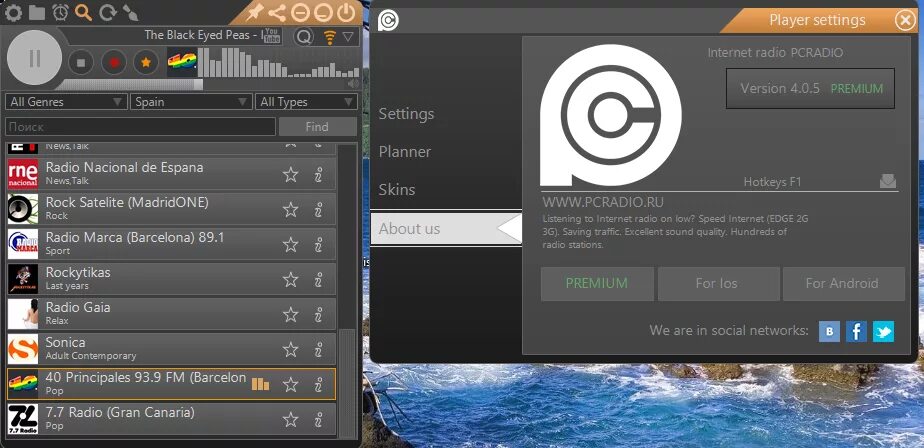The width and height of the screenshot is (924, 448).
Task: Click the Поиск search field
Action: point(140,127)
